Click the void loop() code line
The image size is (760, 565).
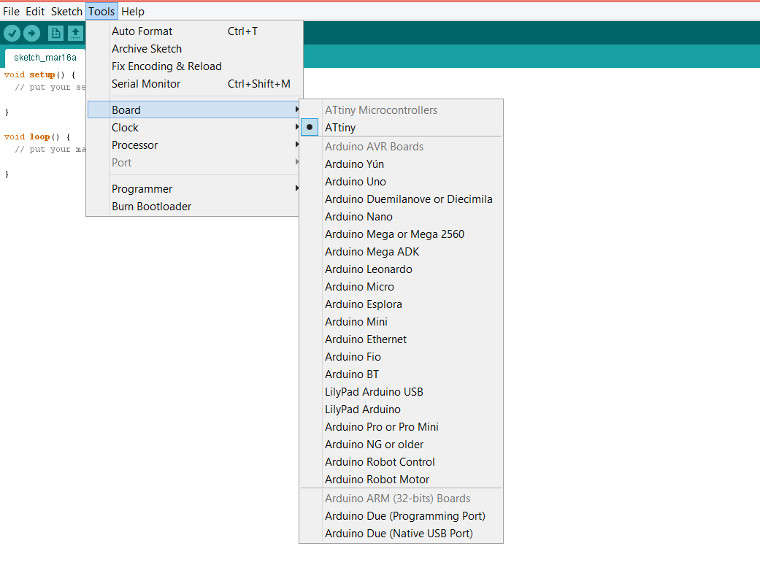pyautogui.click(x=37, y=137)
